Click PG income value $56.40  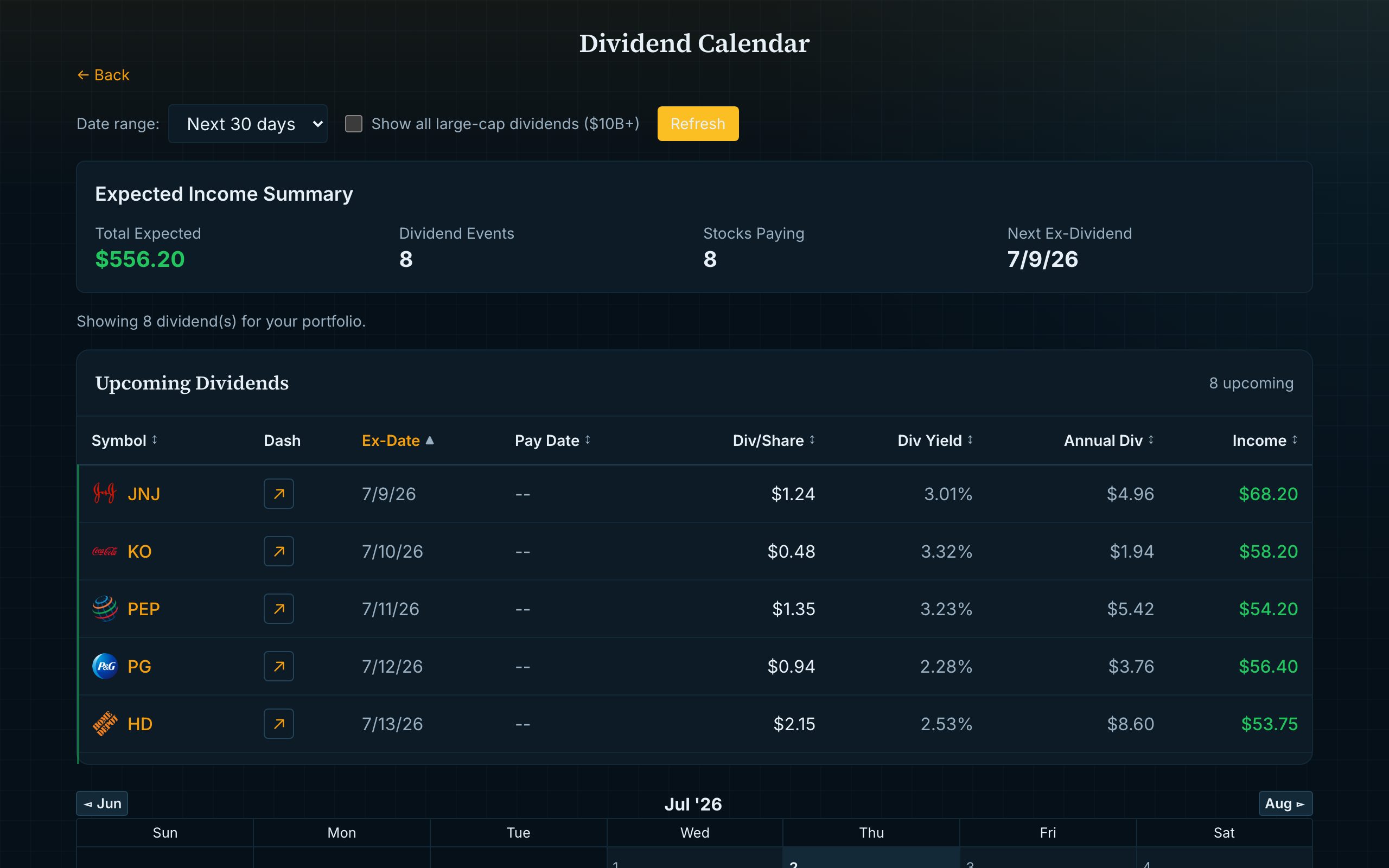pos(1268,666)
